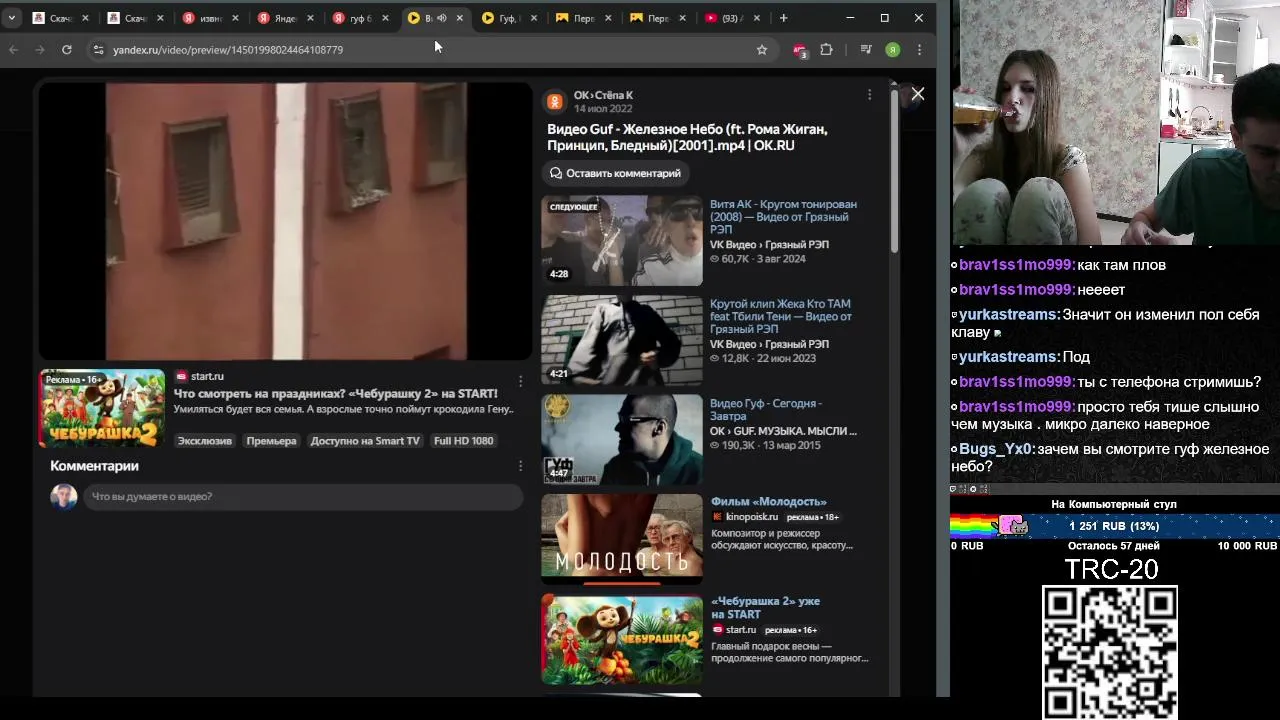Open 'Что смотреть на праздниках?' ad link

(336, 394)
